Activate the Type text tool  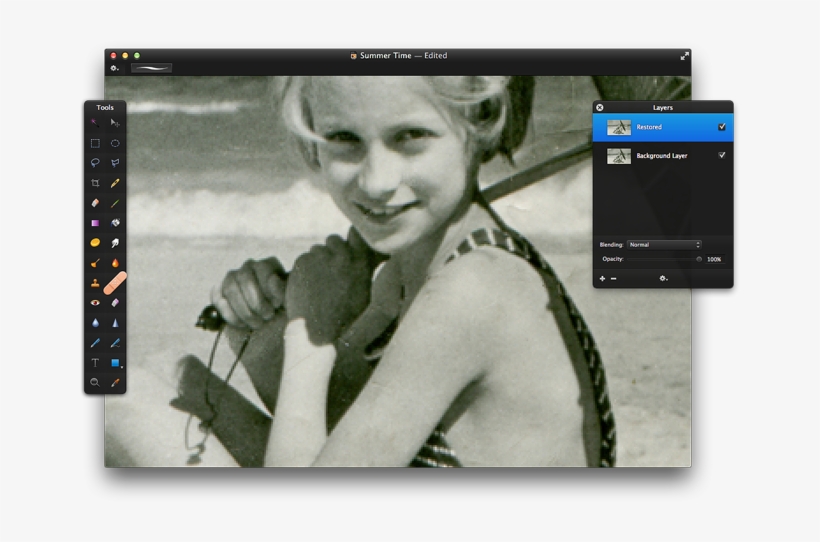click(x=95, y=363)
